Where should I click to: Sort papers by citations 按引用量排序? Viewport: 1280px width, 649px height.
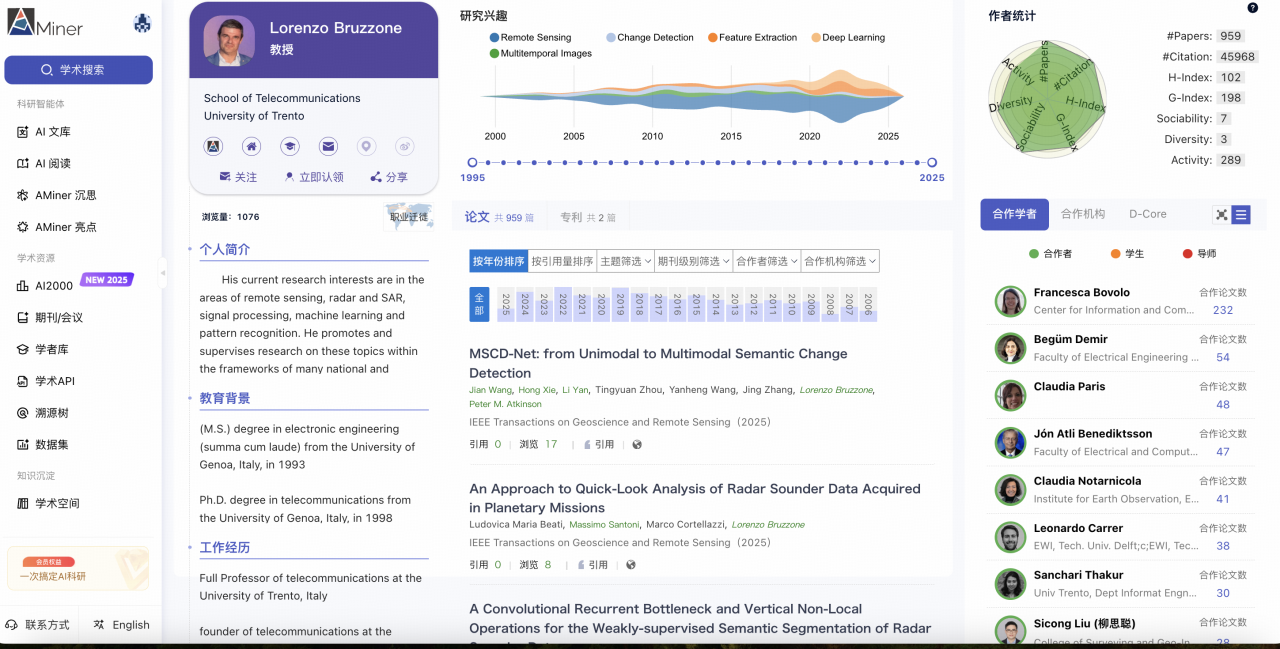tap(562, 261)
